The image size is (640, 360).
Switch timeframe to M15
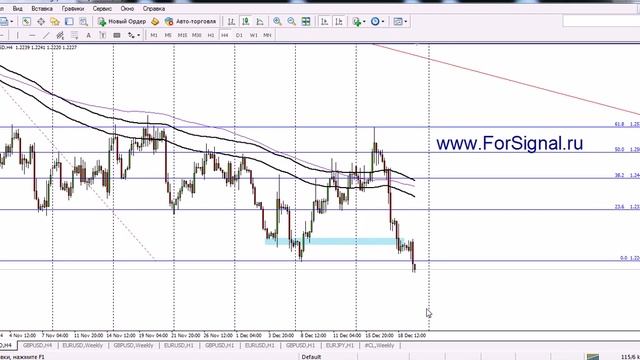pos(182,36)
